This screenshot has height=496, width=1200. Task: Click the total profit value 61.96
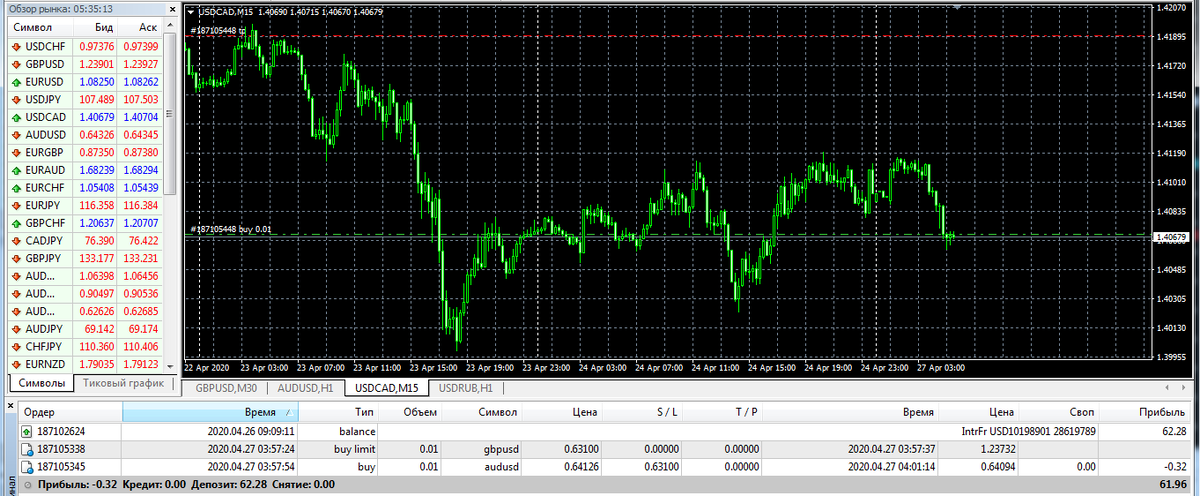[1172, 484]
